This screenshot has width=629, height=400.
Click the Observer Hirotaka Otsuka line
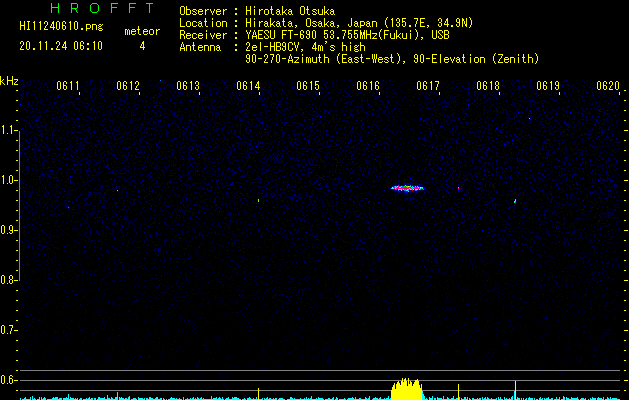click(x=257, y=11)
